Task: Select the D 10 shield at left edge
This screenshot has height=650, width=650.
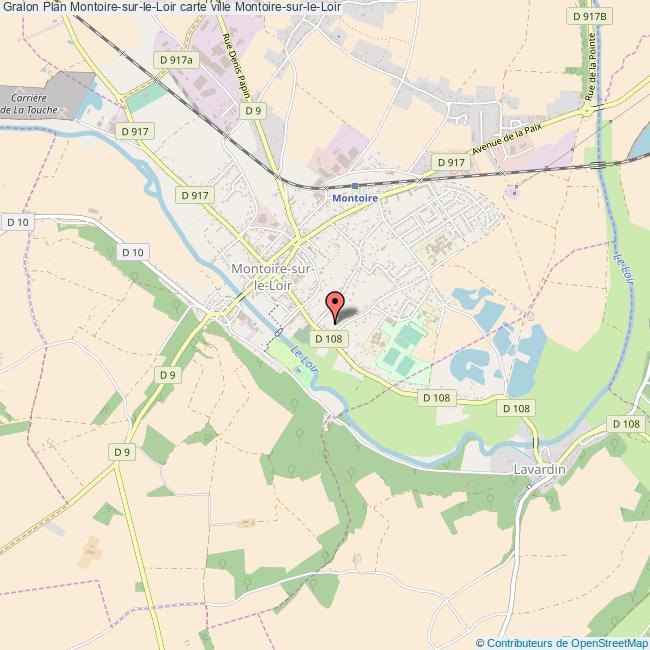Action: coord(18,222)
